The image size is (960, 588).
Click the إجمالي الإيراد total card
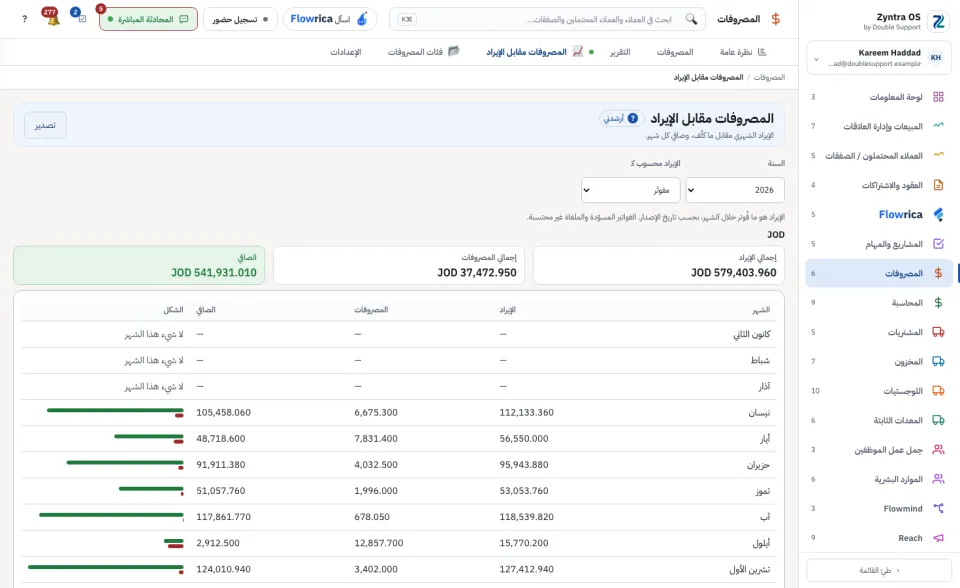point(659,265)
